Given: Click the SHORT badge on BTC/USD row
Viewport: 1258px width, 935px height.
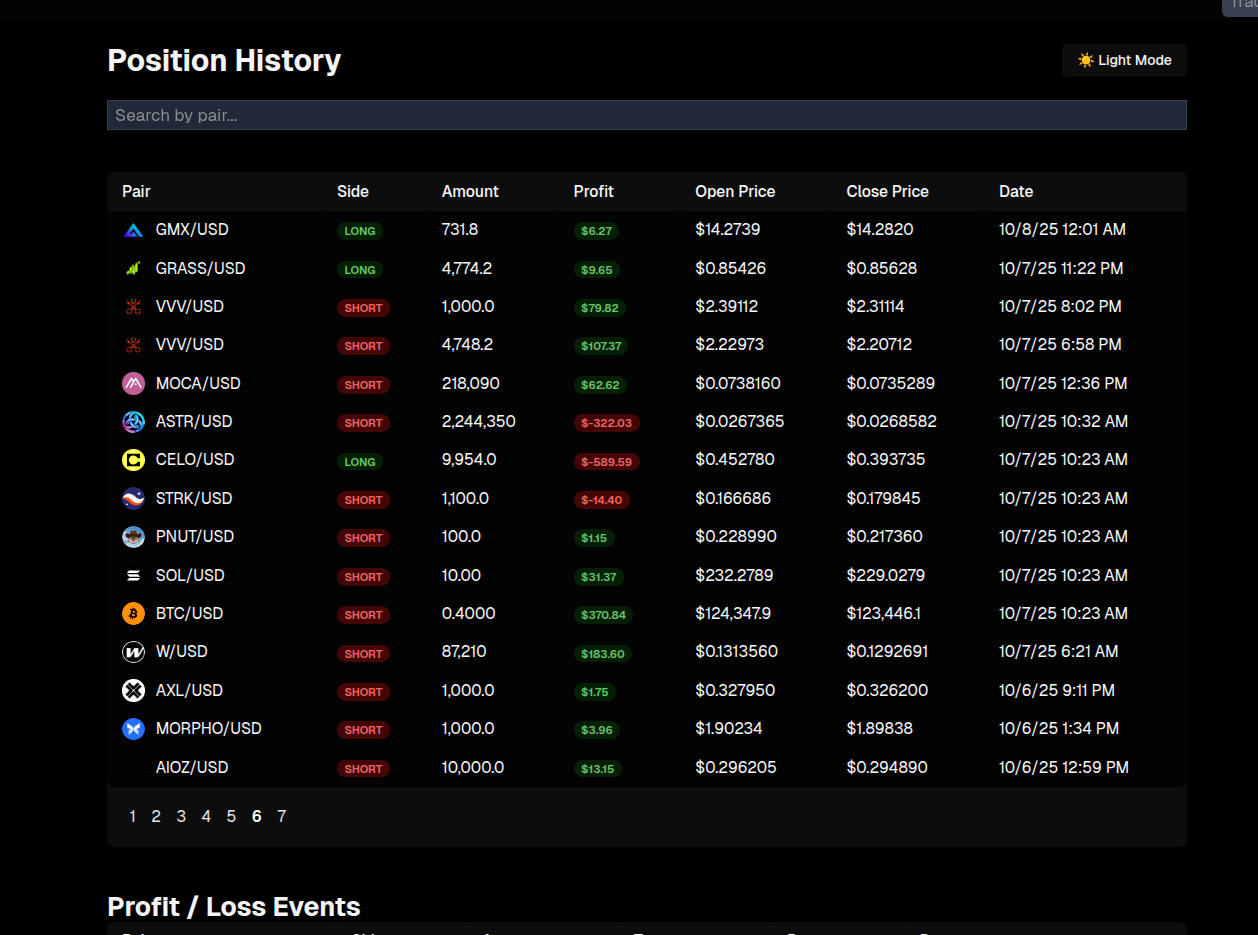Looking at the screenshot, I should 363,615.
